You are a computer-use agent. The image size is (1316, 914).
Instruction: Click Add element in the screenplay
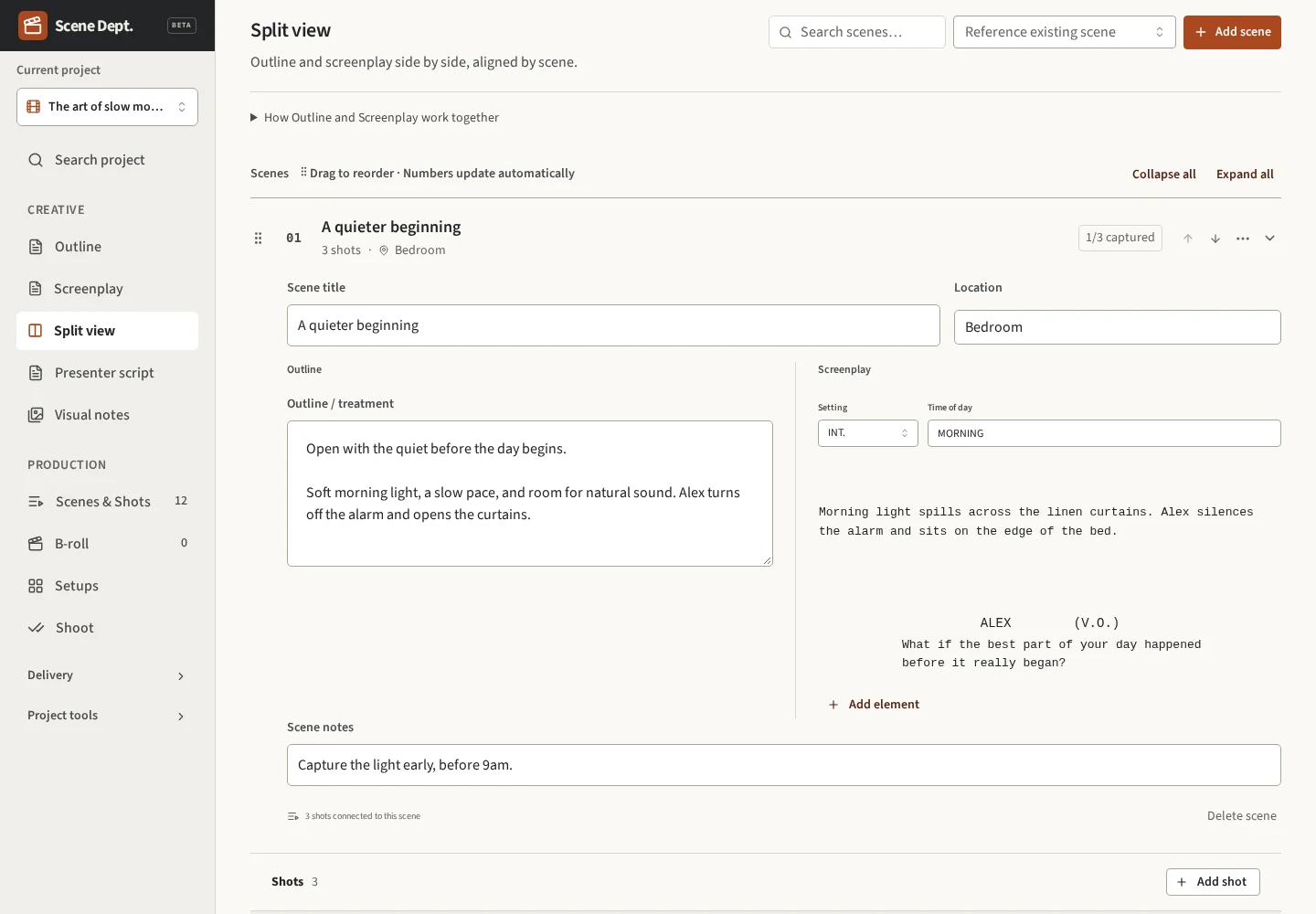tap(874, 705)
